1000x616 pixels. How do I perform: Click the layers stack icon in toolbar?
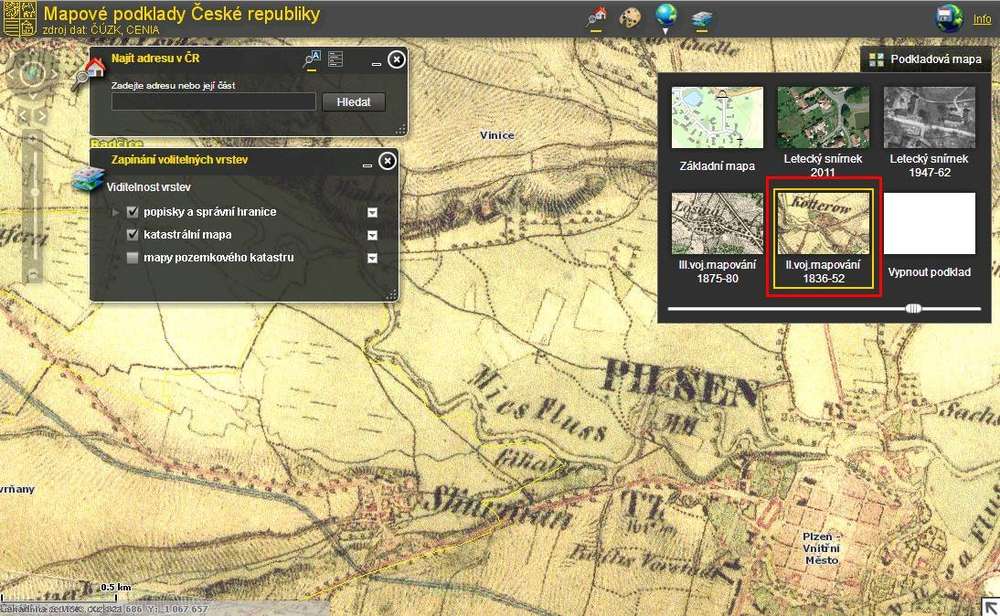coord(702,18)
